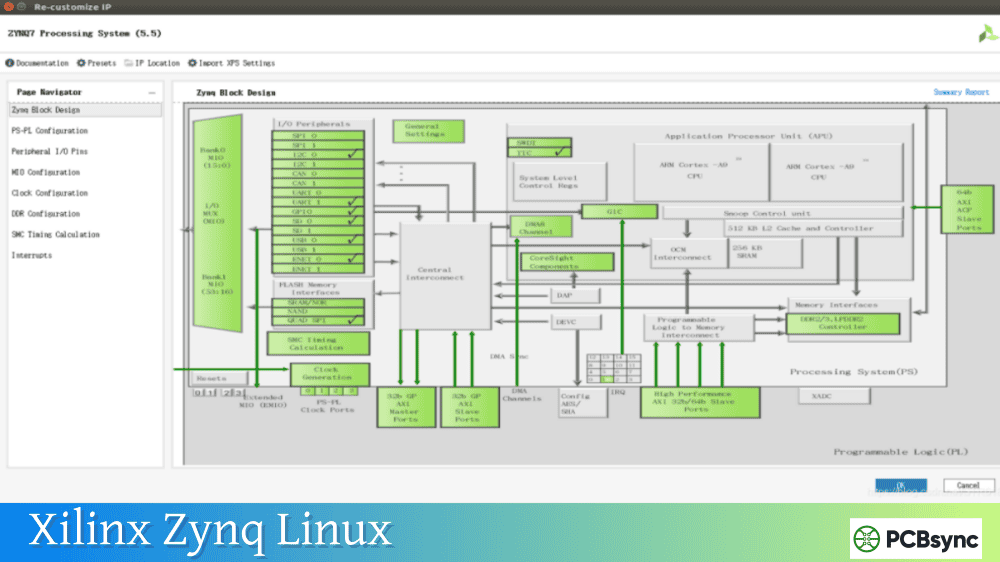1000x562 pixels.
Task: Click the IRQ number grid
Action: (614, 369)
